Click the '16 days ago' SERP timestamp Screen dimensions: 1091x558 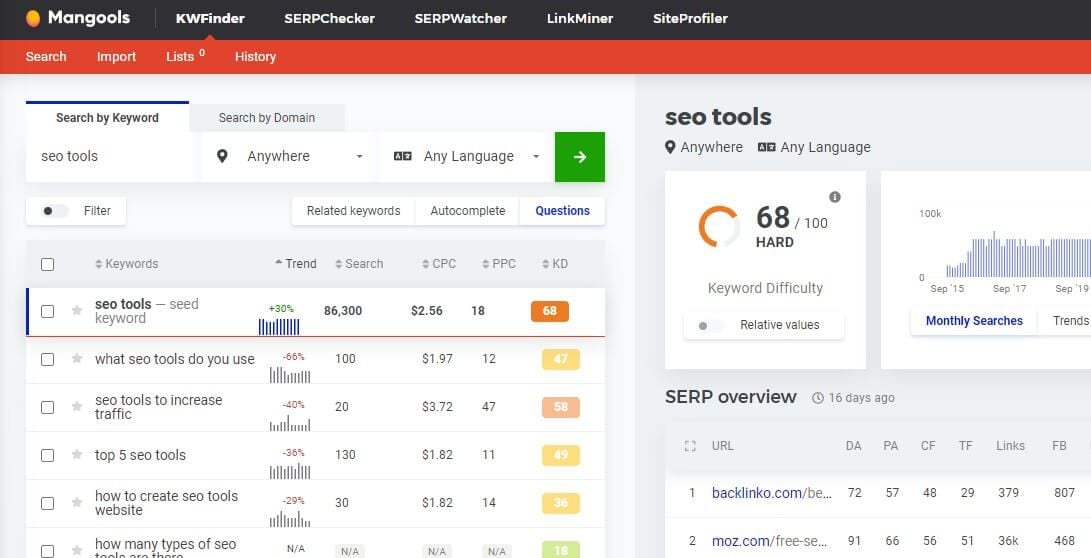(x=861, y=398)
